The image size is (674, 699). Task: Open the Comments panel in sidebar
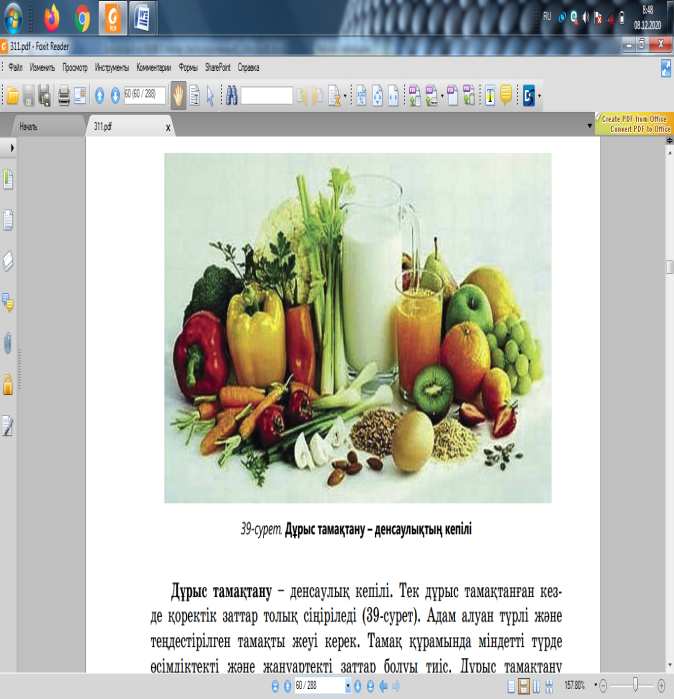point(9,302)
